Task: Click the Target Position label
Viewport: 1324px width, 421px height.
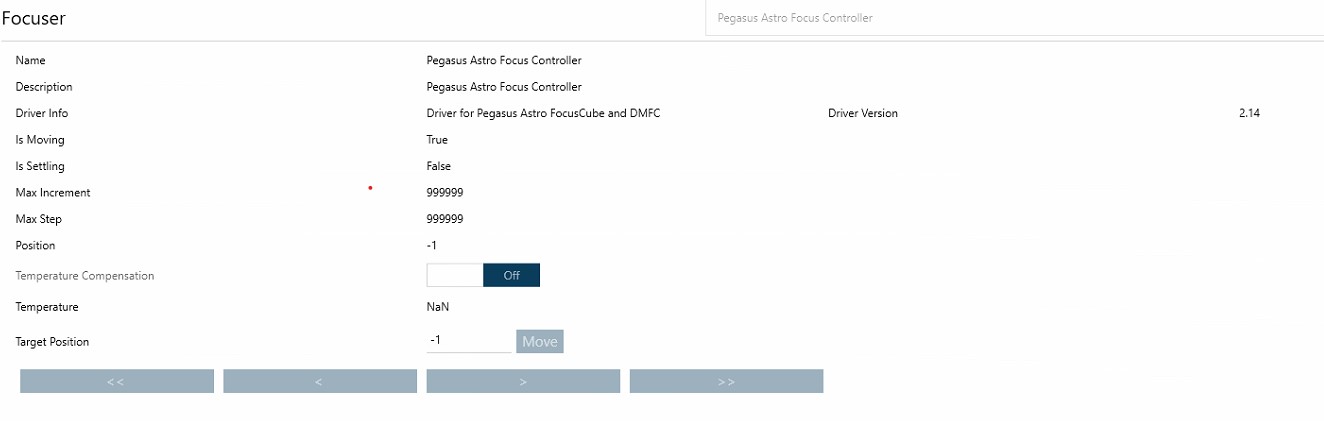Action: click(x=52, y=342)
